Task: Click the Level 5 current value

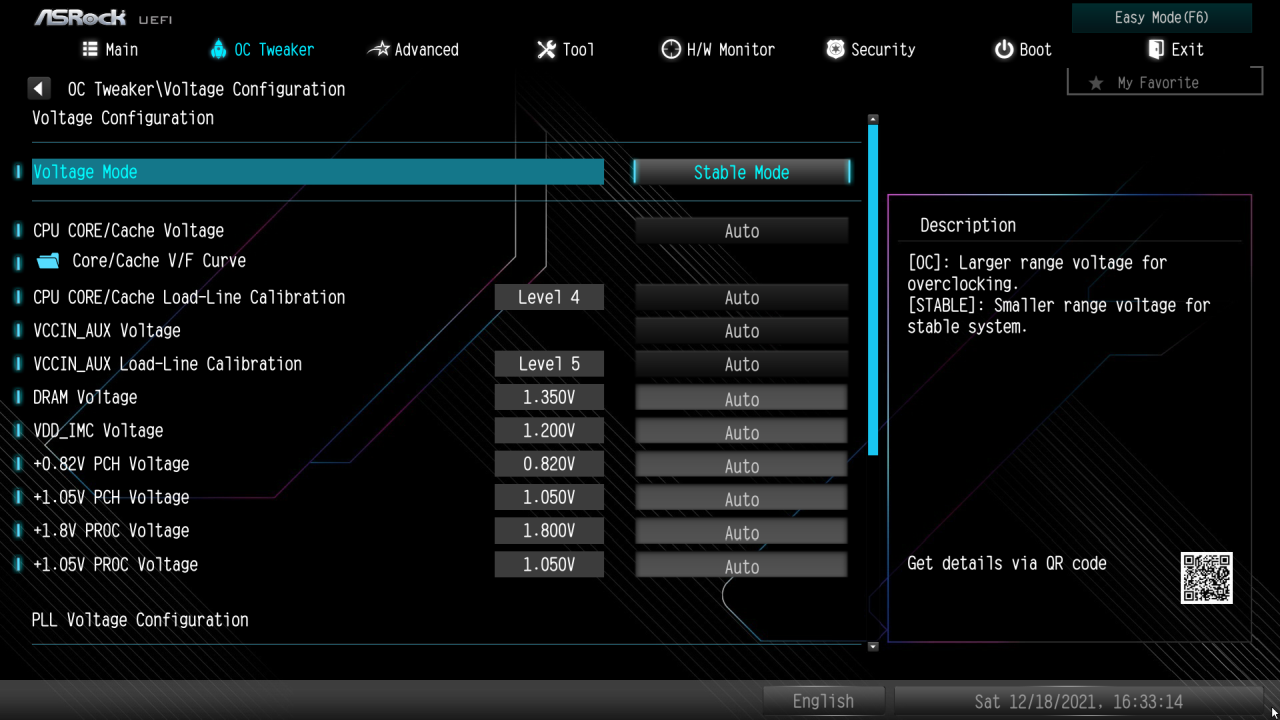Action: tap(549, 364)
